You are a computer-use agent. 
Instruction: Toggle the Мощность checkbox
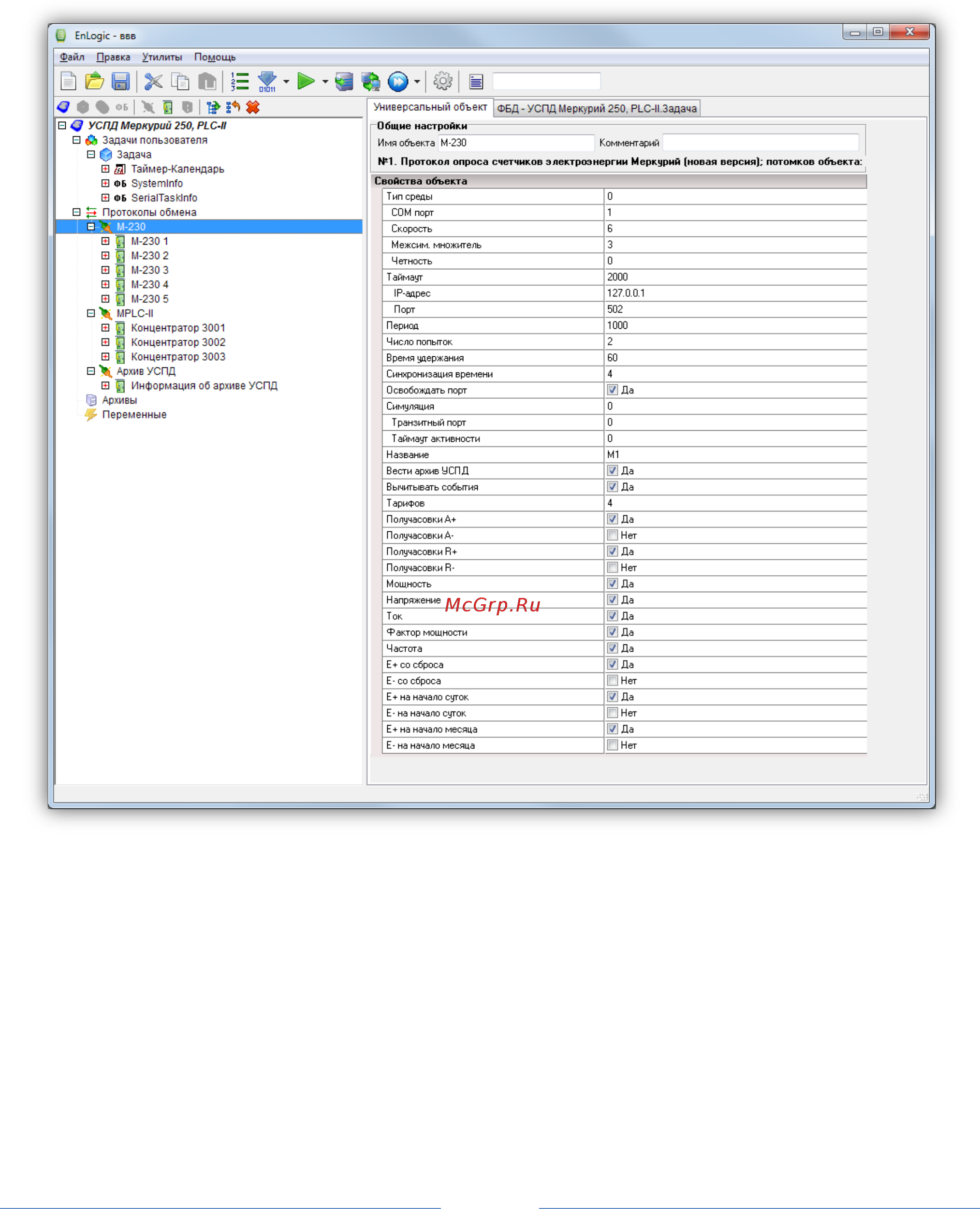(x=613, y=583)
